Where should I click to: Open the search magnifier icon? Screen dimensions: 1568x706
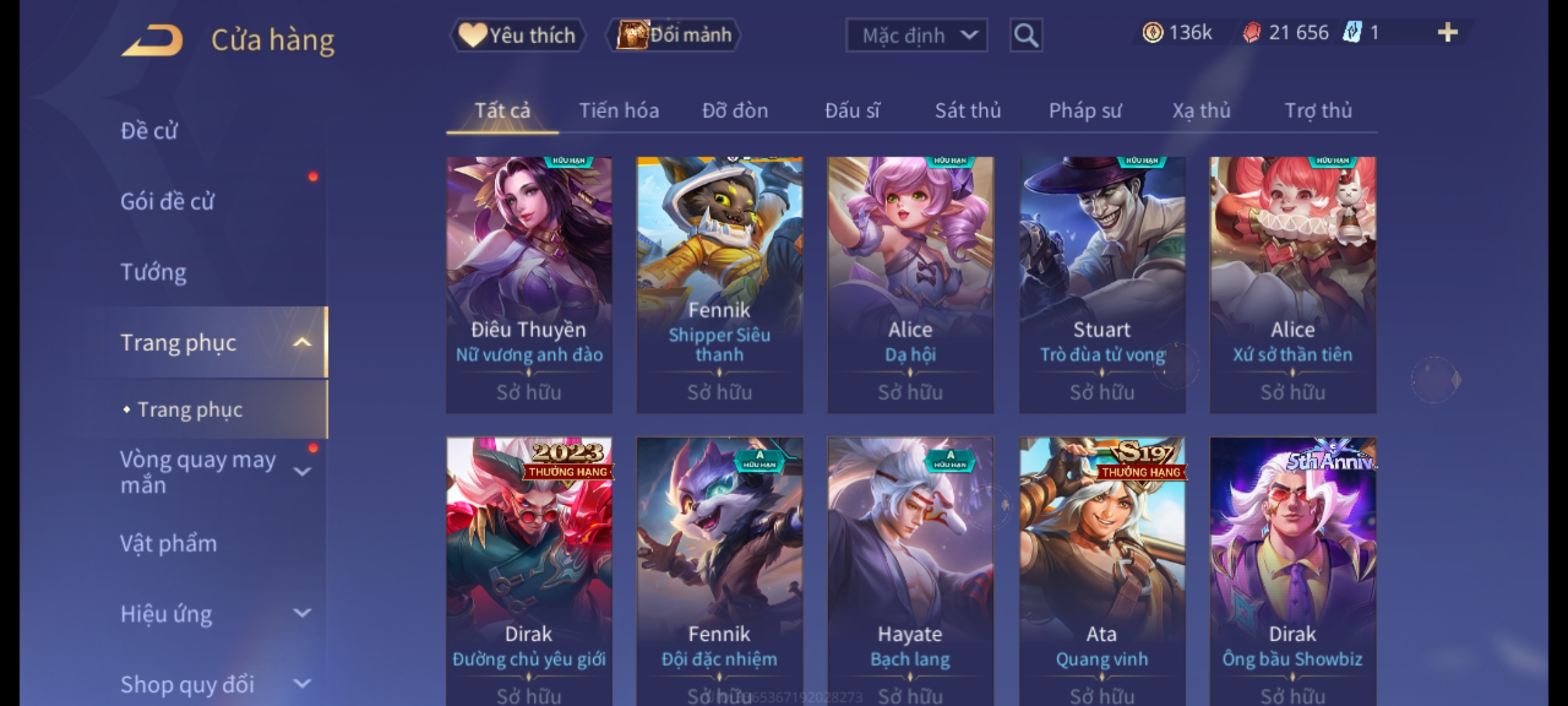pos(1026,35)
